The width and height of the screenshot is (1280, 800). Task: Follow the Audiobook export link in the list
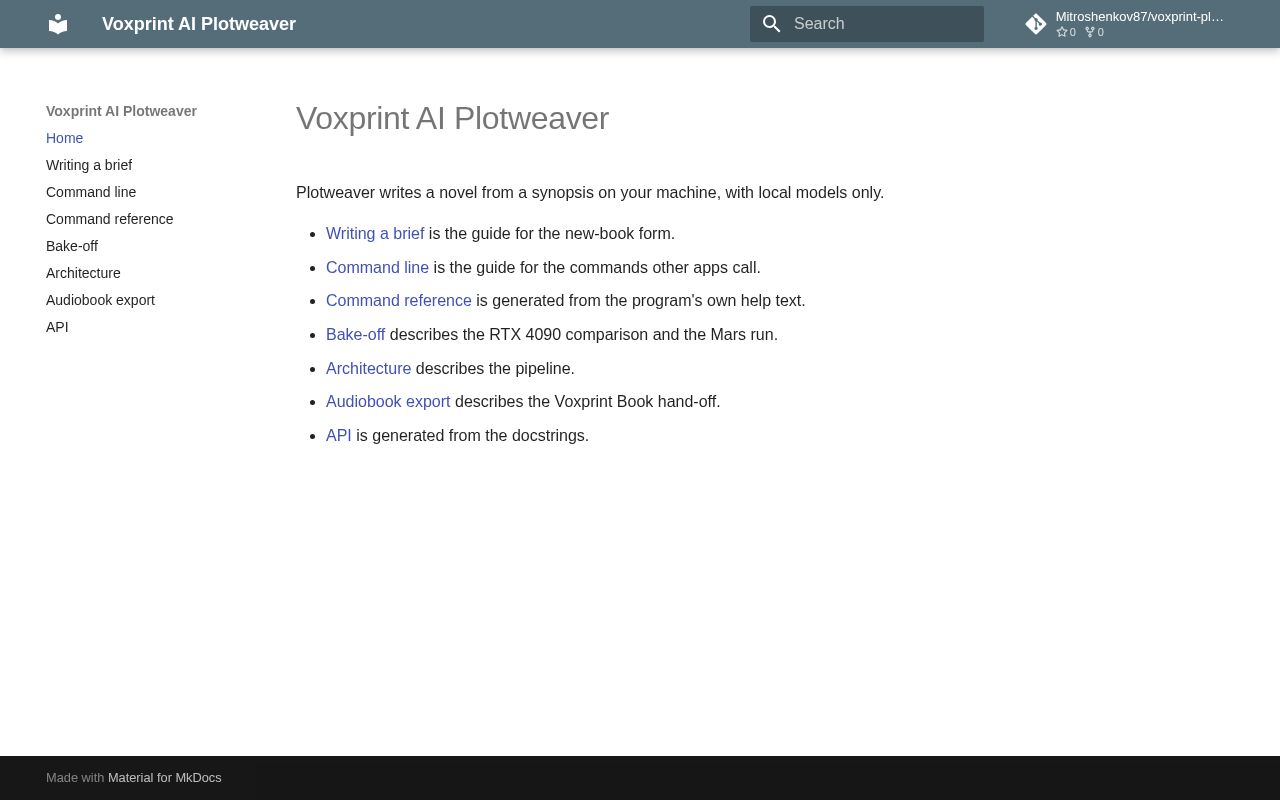[x=388, y=402]
